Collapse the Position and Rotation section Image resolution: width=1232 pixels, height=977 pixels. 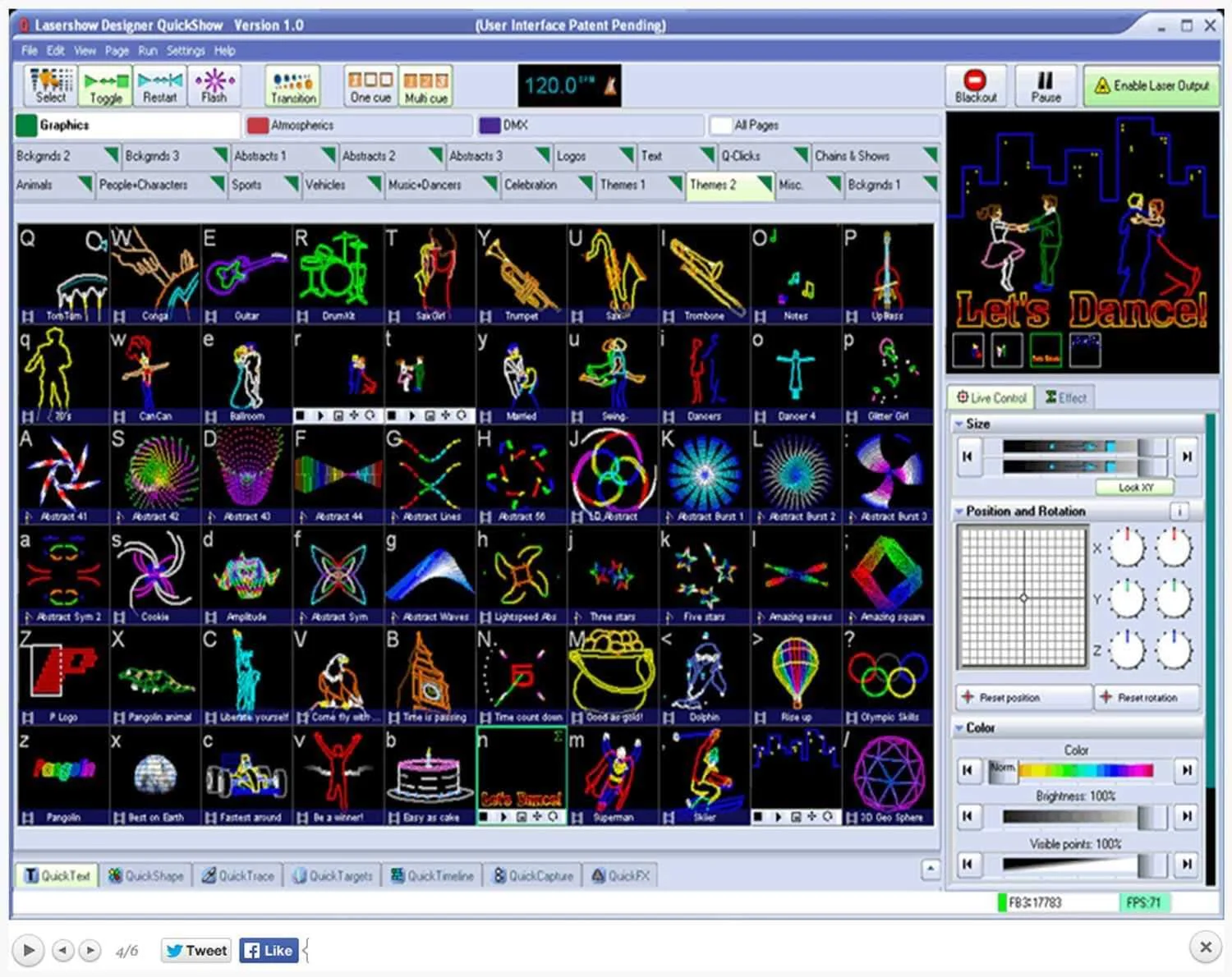(x=958, y=511)
